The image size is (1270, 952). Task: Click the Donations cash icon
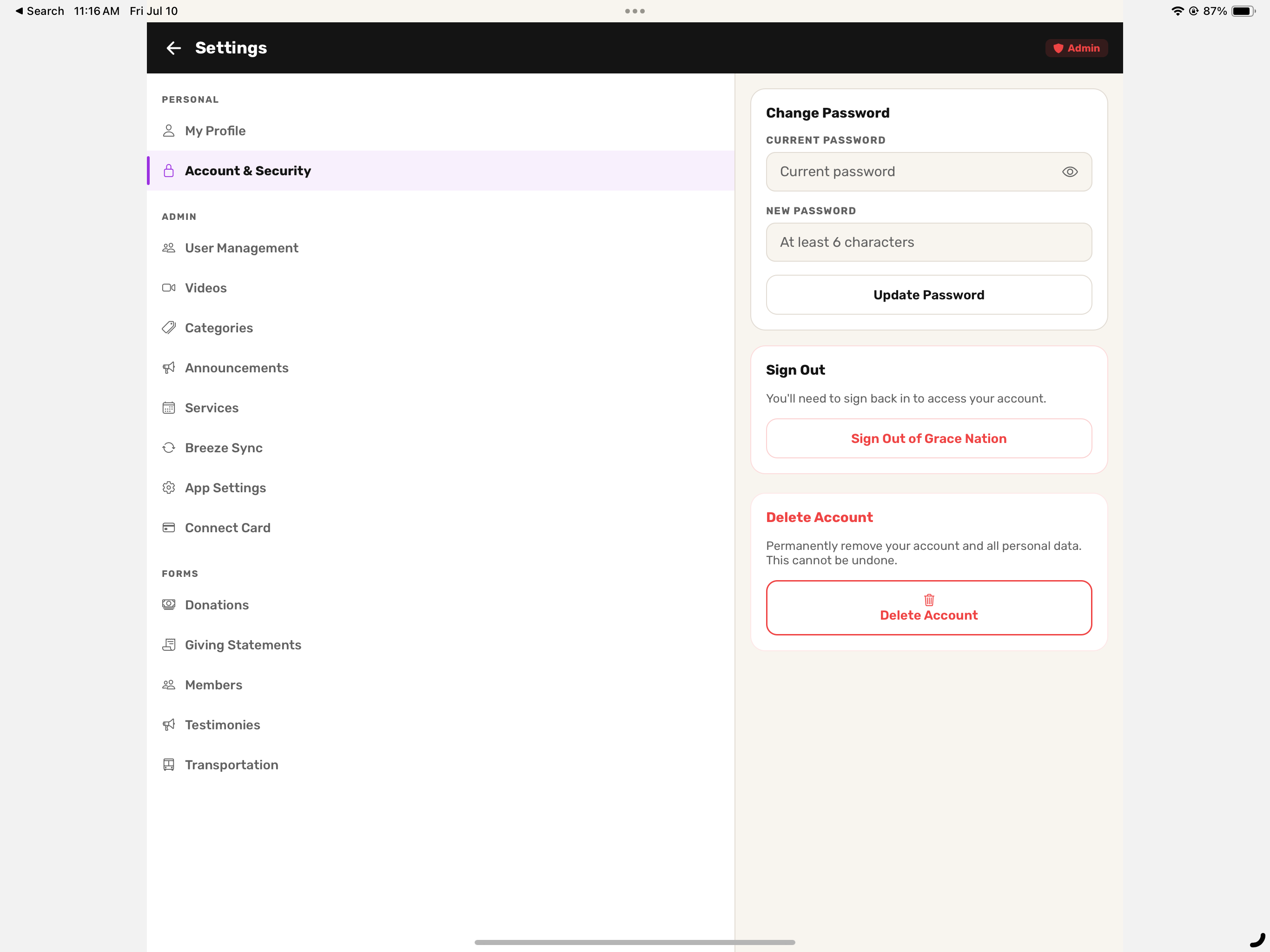[168, 605]
